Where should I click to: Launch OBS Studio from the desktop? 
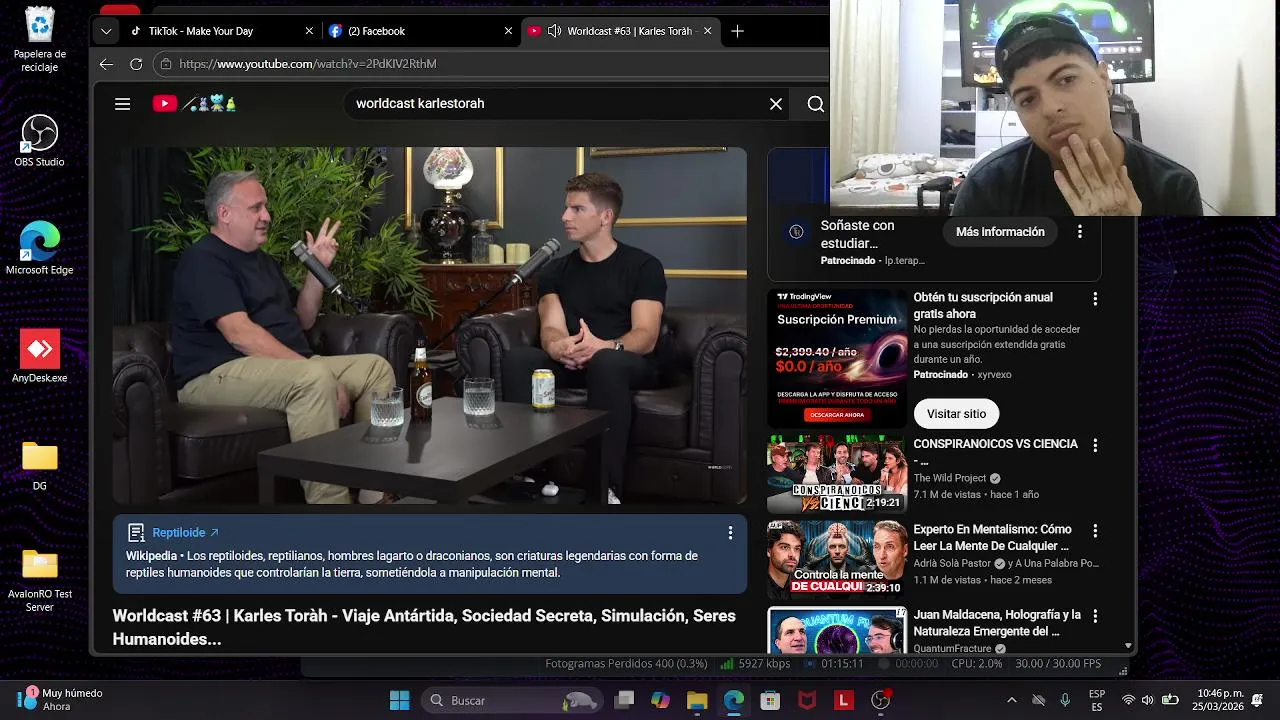(x=40, y=141)
